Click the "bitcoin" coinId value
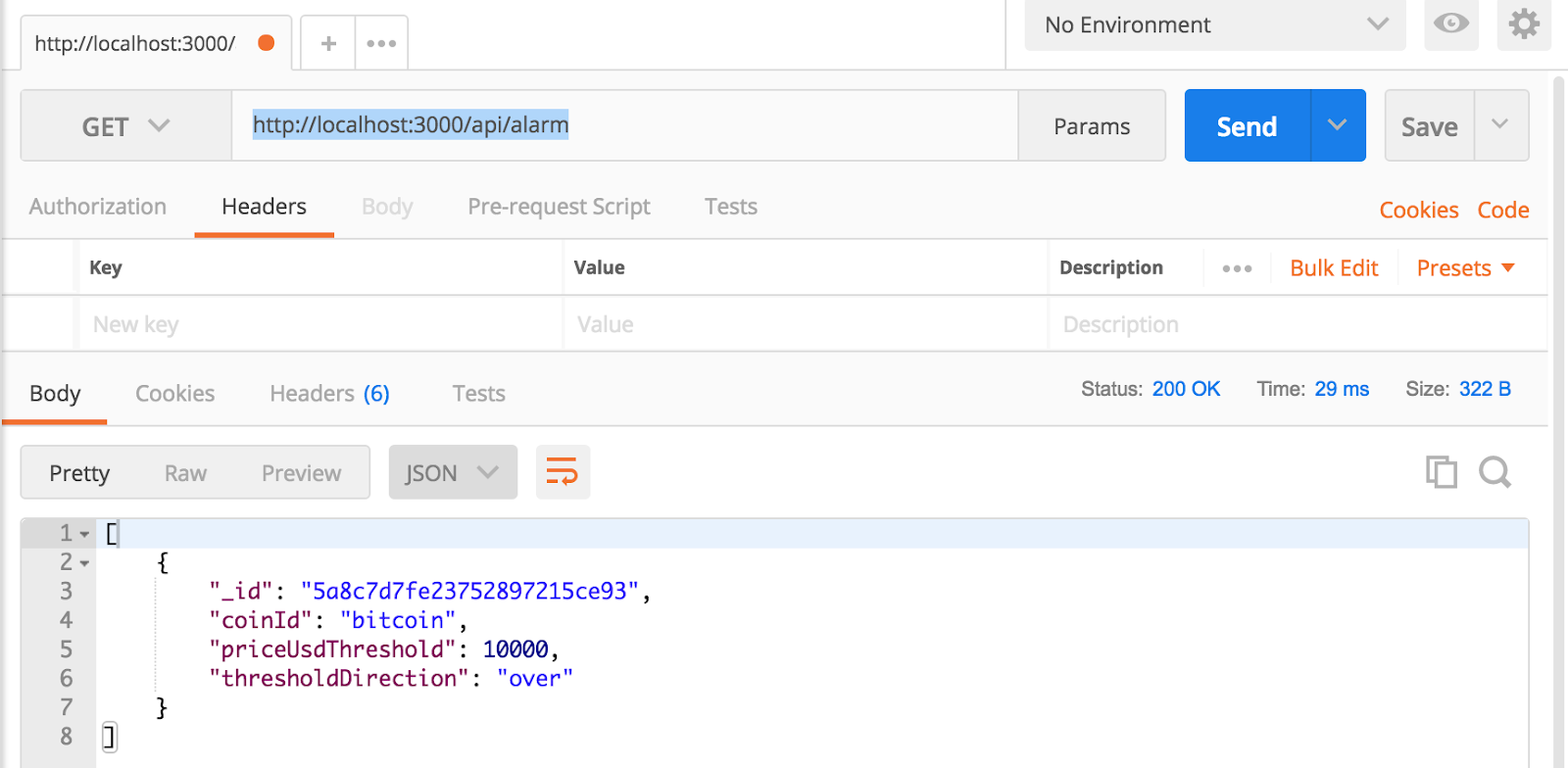This screenshot has height=768, width=1568. point(398,620)
